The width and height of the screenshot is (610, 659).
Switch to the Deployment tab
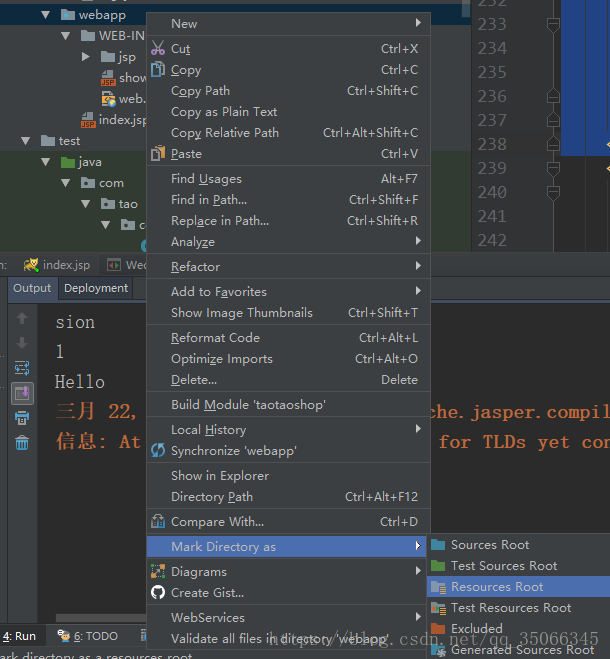(96, 288)
